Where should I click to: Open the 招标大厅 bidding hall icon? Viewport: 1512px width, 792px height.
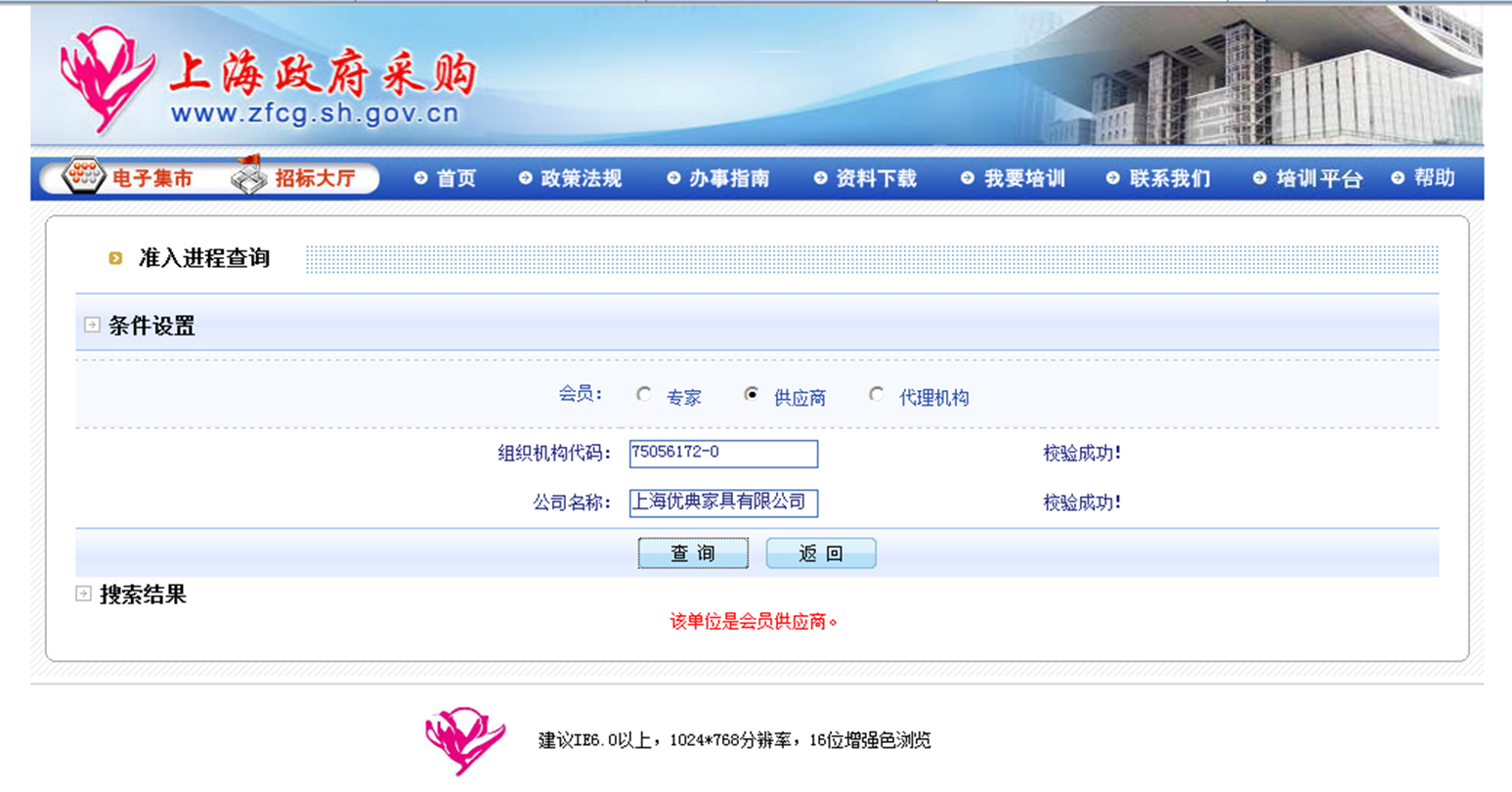248,176
